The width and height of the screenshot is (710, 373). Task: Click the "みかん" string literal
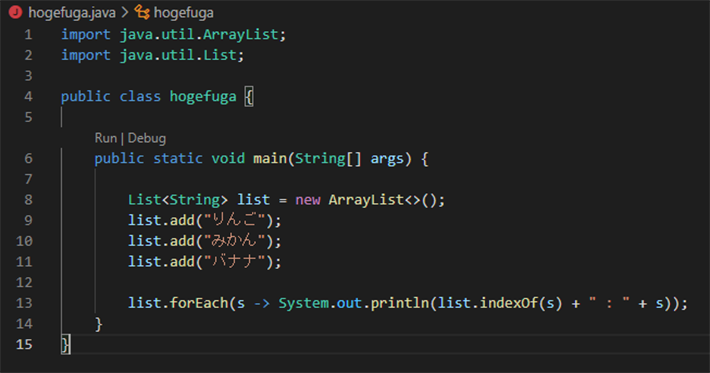[235, 241]
